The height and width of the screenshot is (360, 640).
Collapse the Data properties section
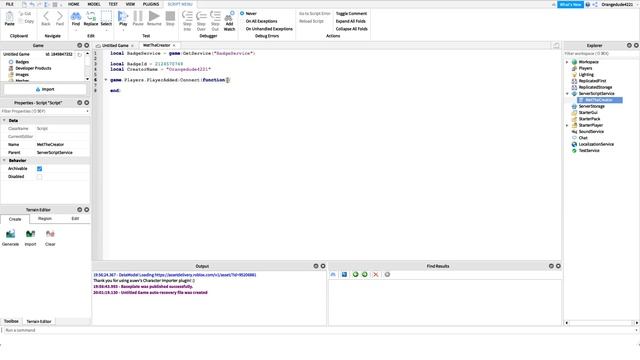4,120
